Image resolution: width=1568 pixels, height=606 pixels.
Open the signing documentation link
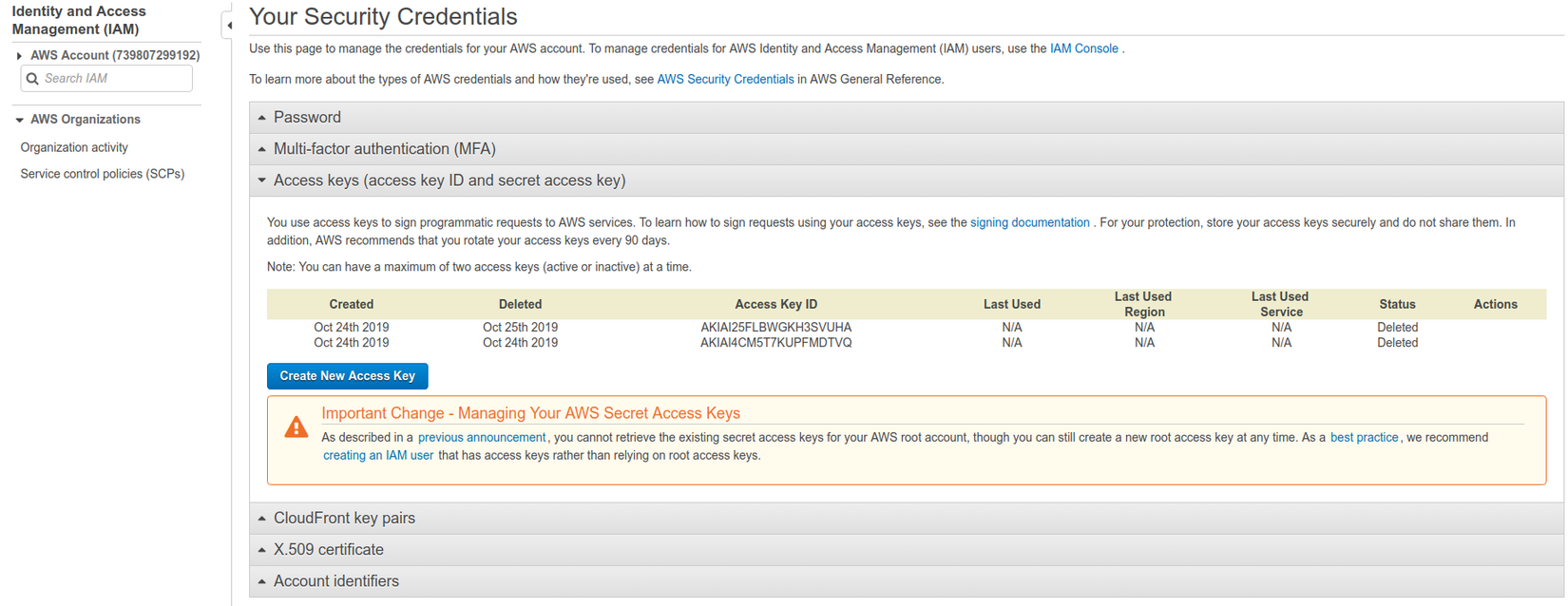(1029, 222)
